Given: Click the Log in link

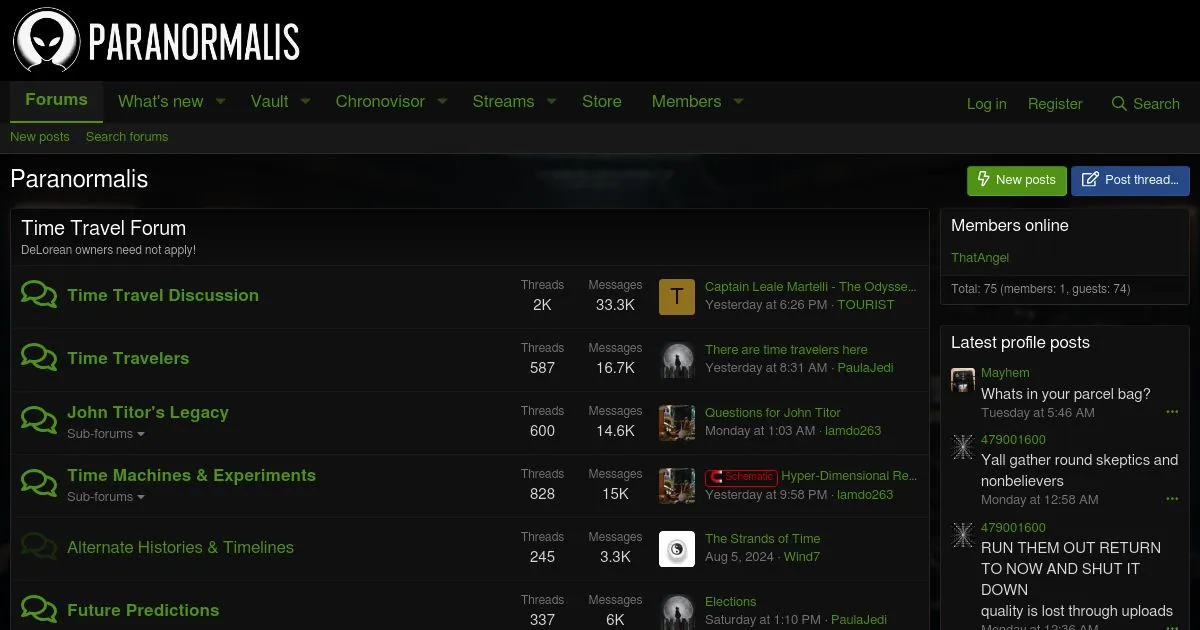Looking at the screenshot, I should coord(986,104).
